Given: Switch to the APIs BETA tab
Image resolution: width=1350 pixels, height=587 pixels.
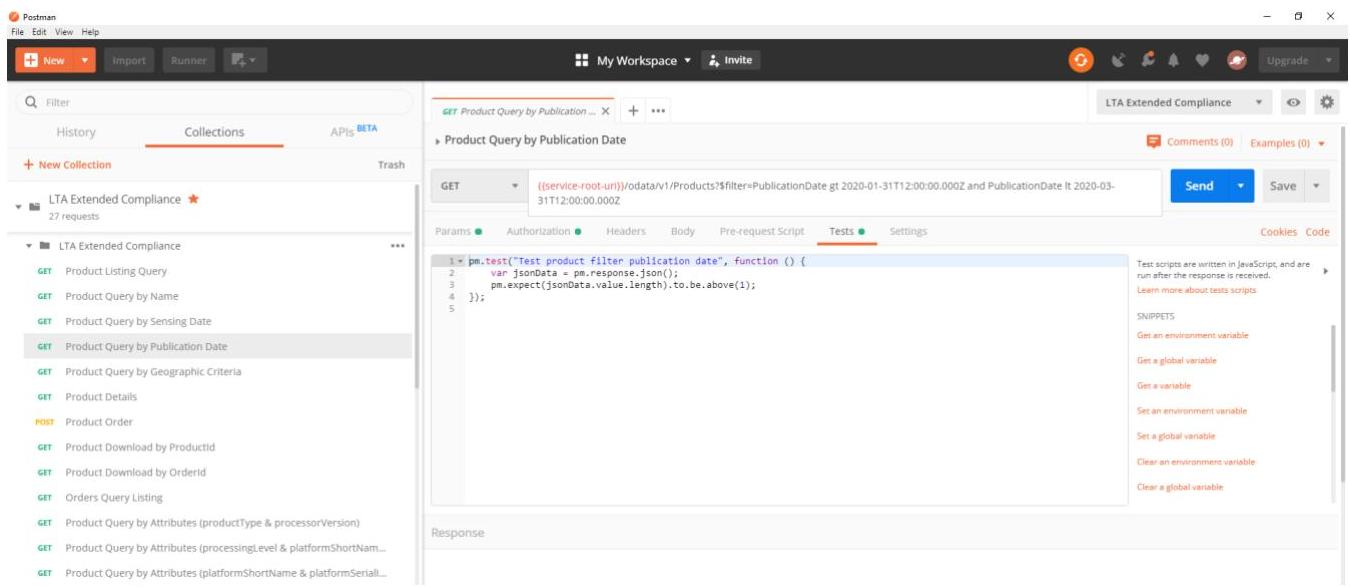Looking at the screenshot, I should [354, 131].
